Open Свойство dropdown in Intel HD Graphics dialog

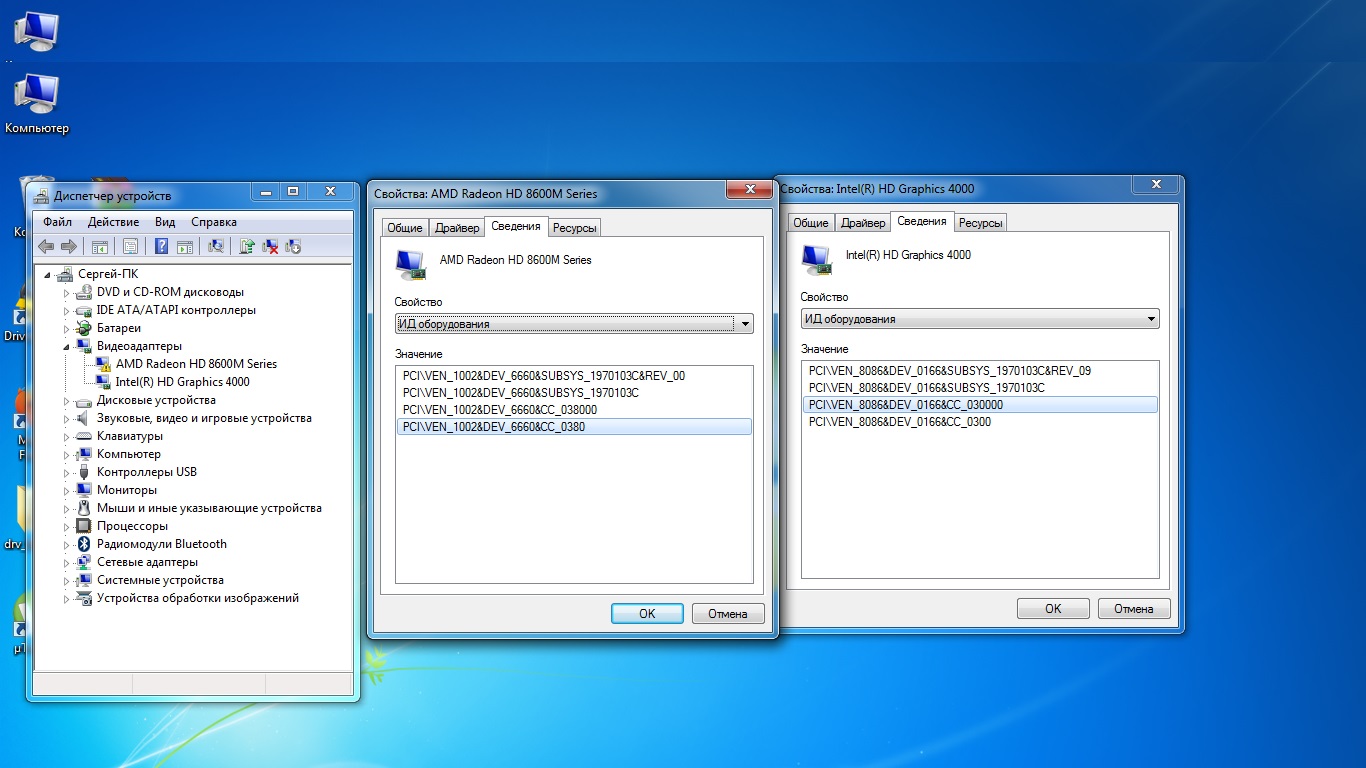coord(980,319)
